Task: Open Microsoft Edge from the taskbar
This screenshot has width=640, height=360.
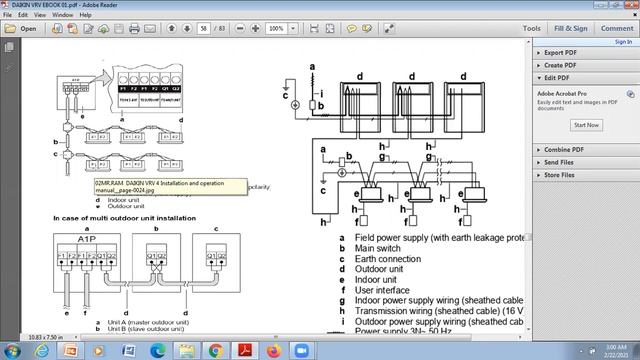Action: coord(158,351)
